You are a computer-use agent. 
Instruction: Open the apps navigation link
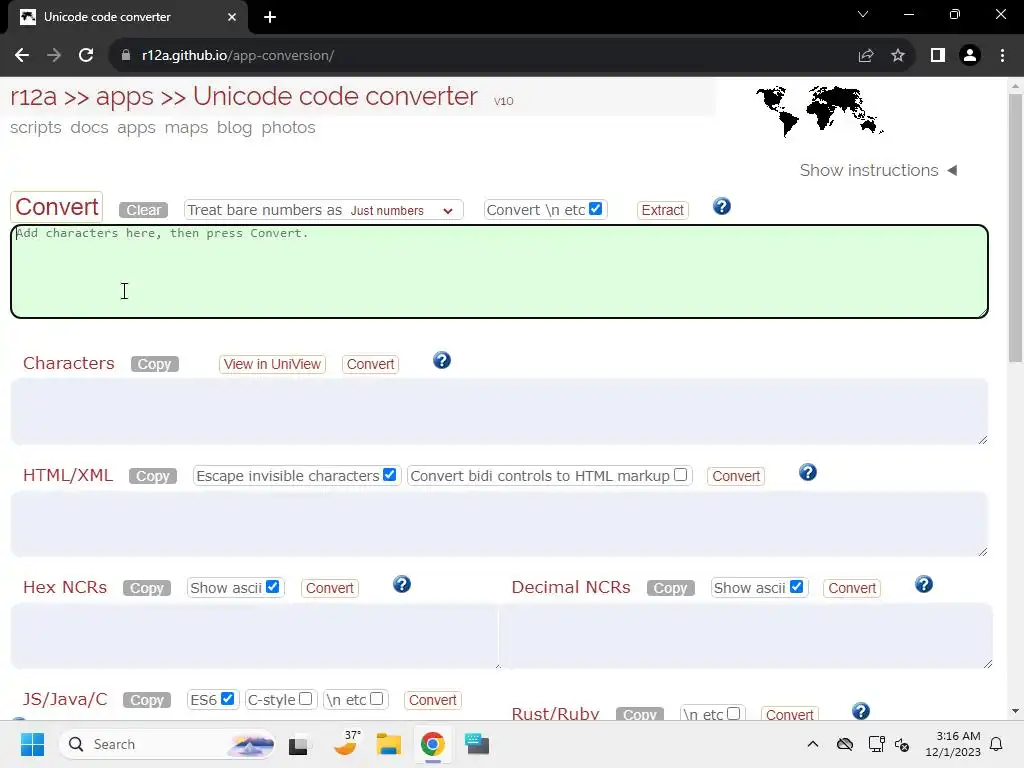pyautogui.click(x=136, y=127)
